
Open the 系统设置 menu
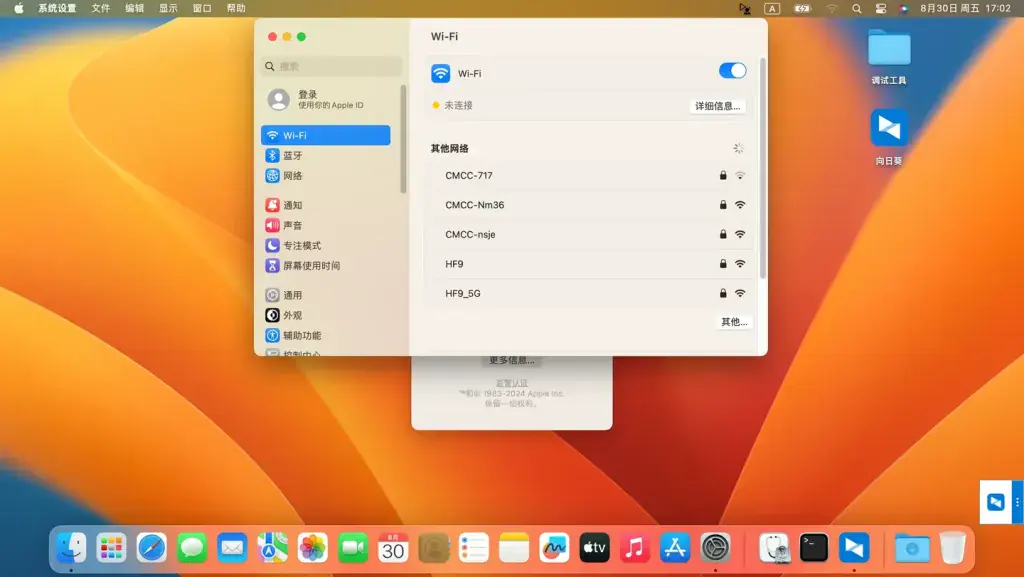pyautogui.click(x=57, y=8)
